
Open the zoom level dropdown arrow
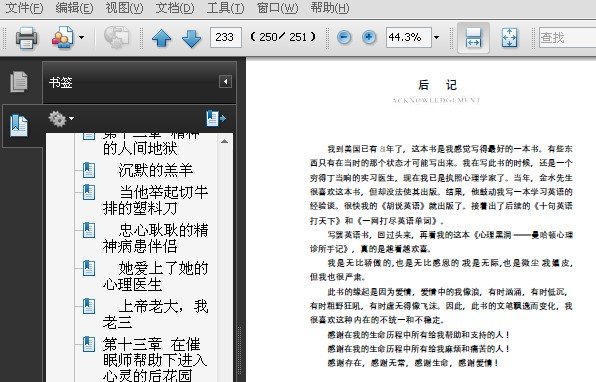point(436,37)
